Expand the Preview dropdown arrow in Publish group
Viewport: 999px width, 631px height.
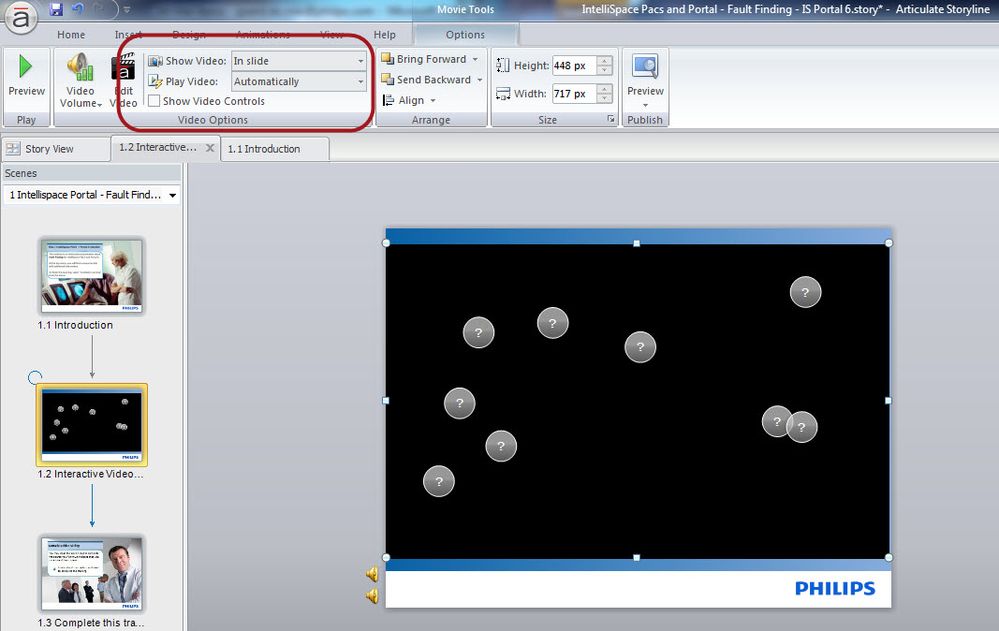pos(645,105)
